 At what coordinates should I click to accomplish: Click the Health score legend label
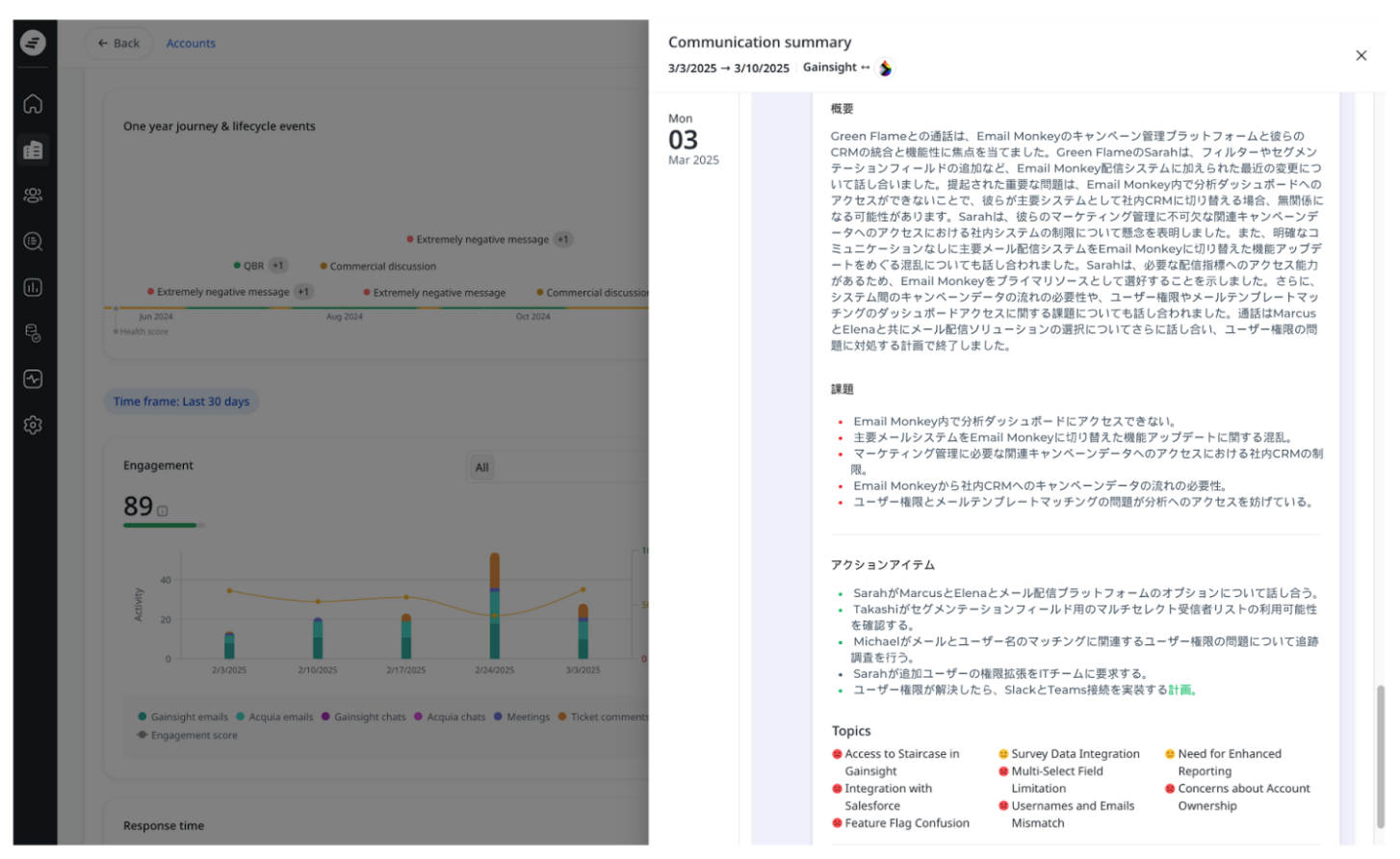(142, 332)
